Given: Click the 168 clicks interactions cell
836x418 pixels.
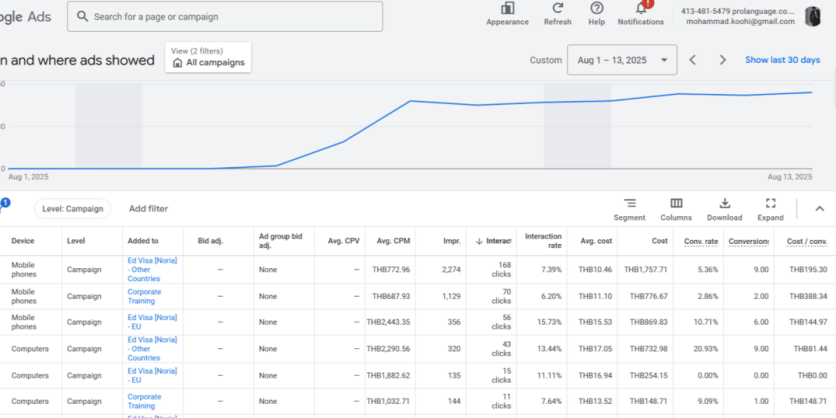Looking at the screenshot, I should coord(501,270).
